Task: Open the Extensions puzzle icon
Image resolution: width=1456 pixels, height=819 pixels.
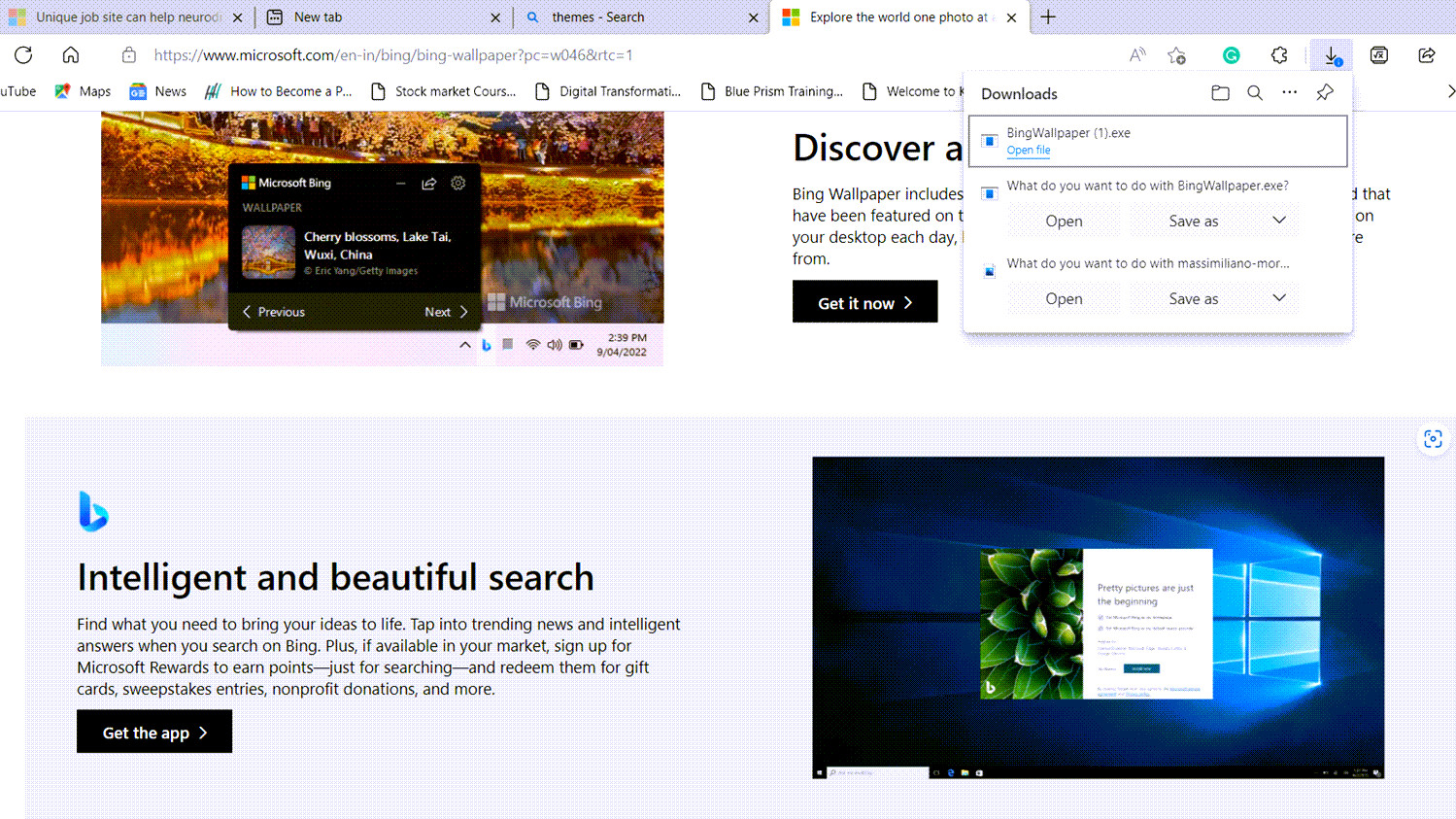Action: tap(1279, 55)
